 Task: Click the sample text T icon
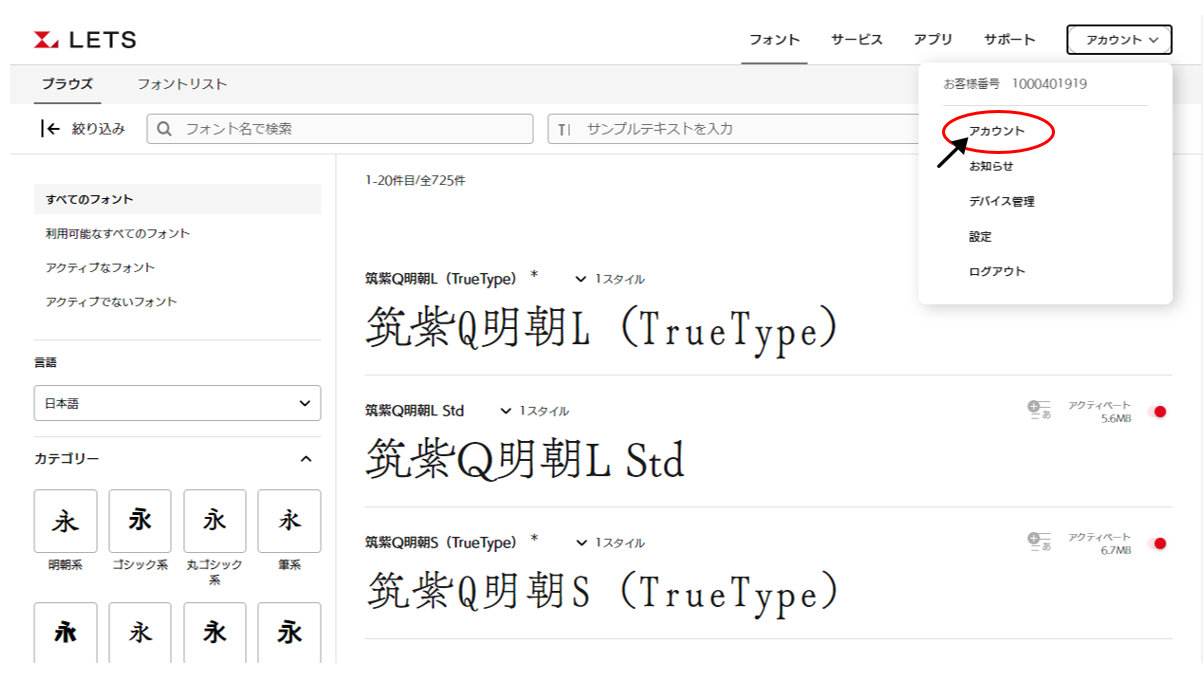click(x=564, y=129)
